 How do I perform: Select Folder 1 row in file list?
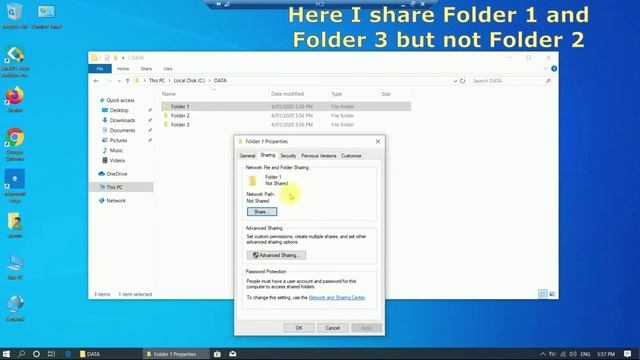coord(286,107)
